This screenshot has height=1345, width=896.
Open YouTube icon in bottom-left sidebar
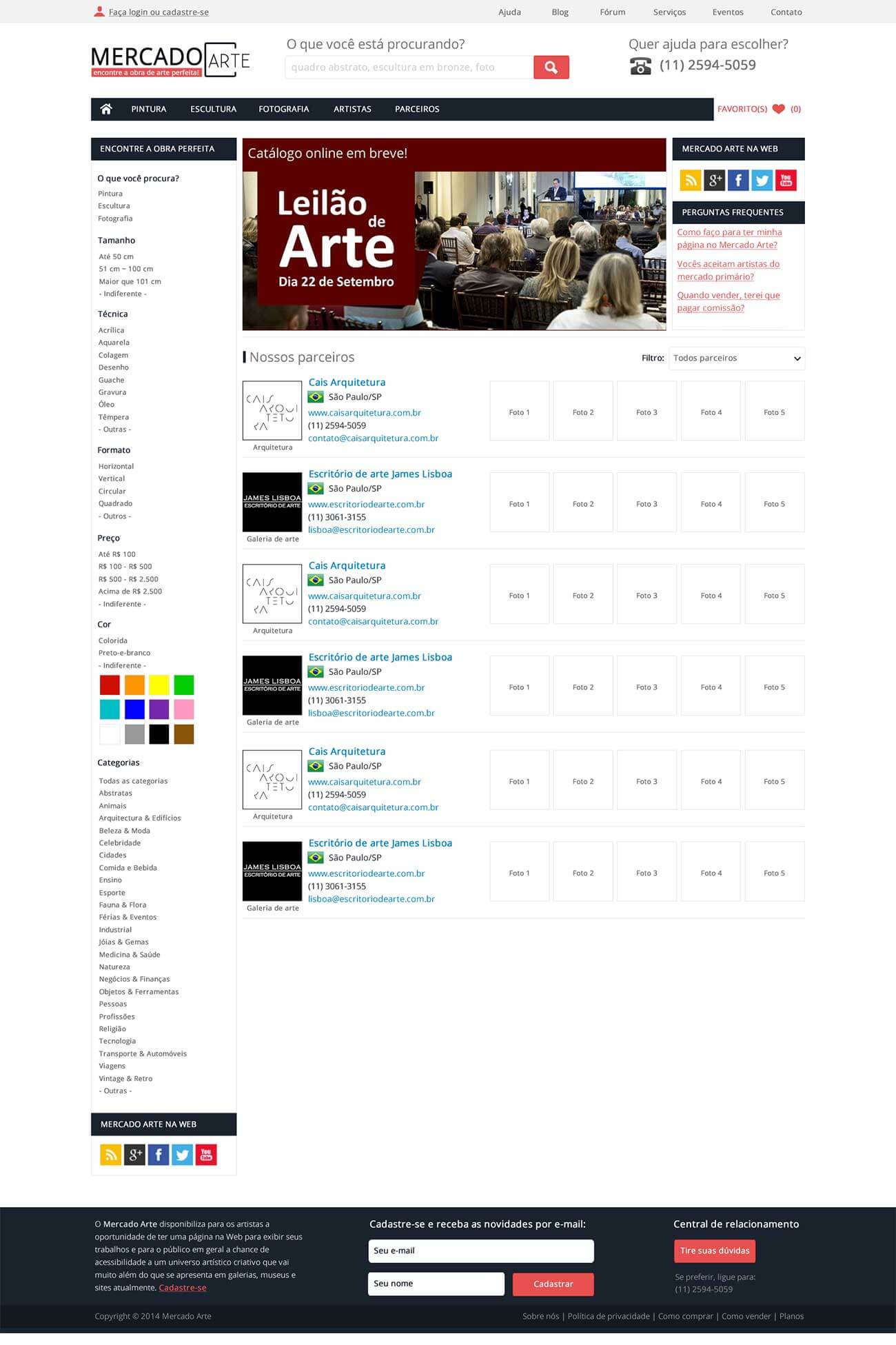coord(206,1155)
